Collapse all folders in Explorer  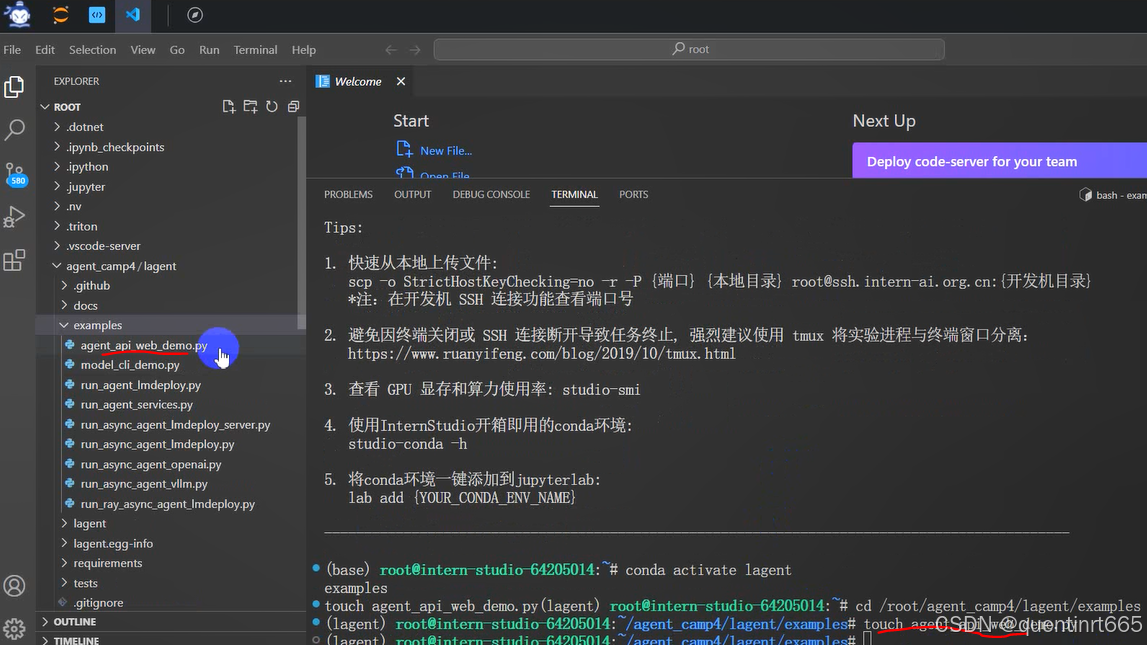(293, 107)
